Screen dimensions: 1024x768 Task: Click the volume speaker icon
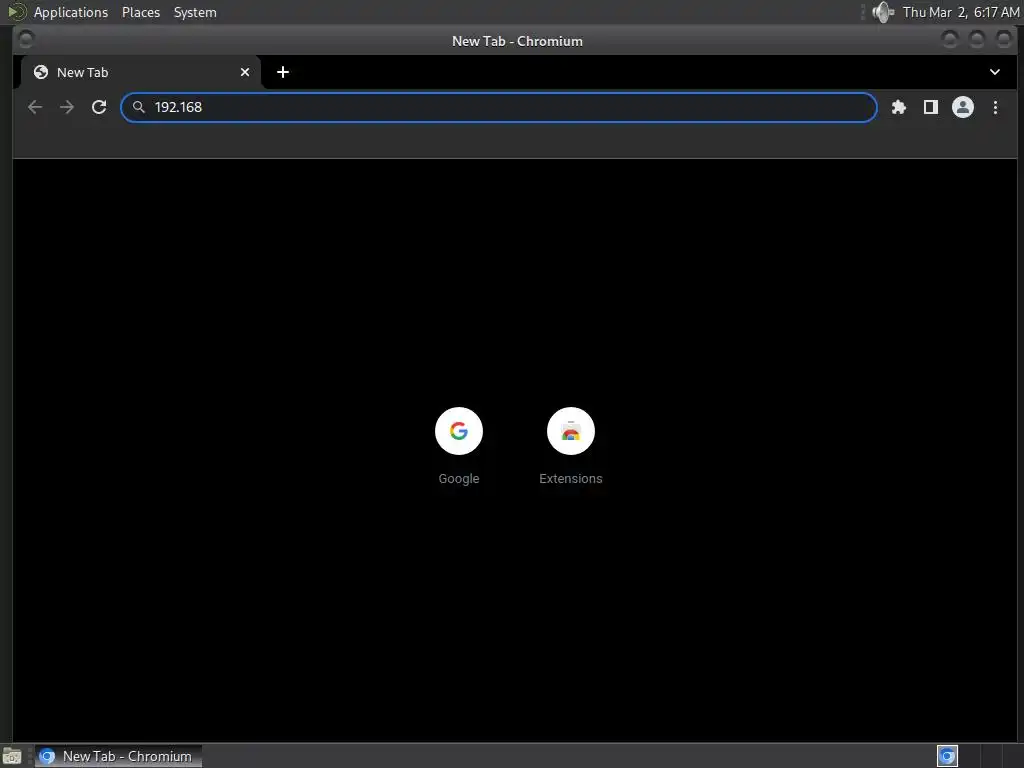pyautogui.click(x=883, y=12)
